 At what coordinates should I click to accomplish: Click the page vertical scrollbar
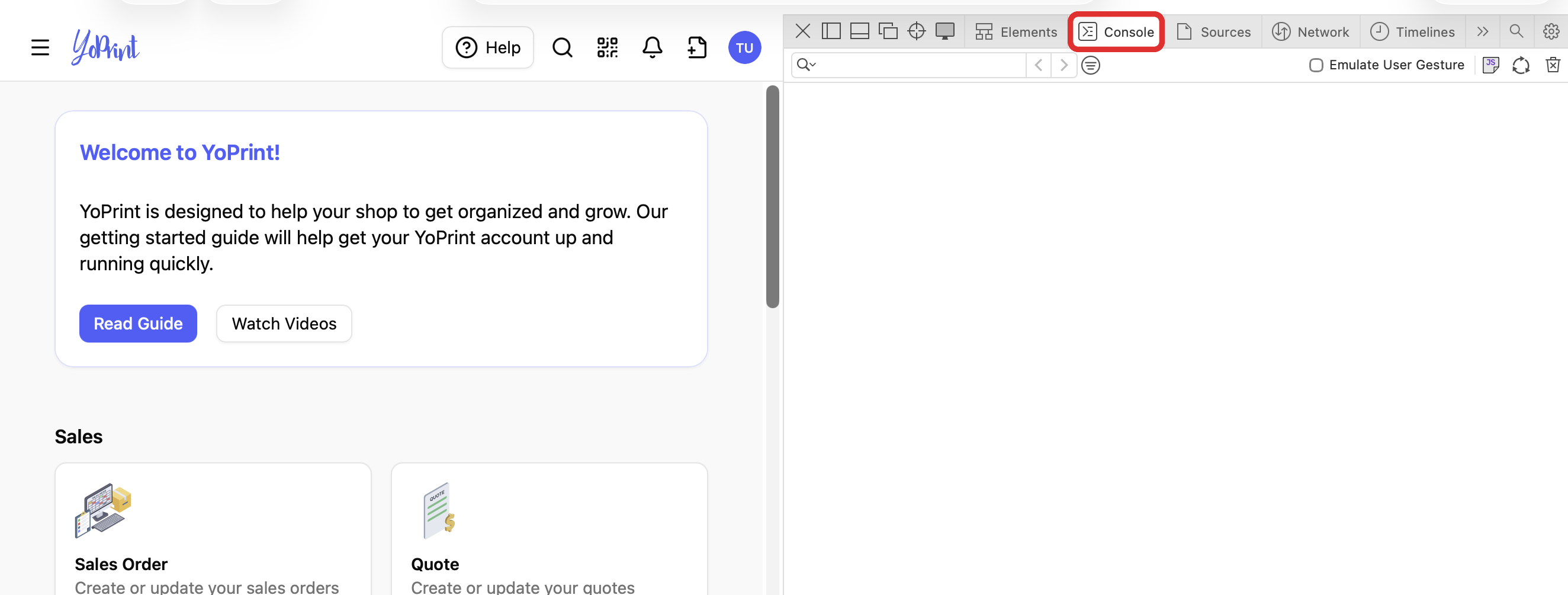pos(772,196)
